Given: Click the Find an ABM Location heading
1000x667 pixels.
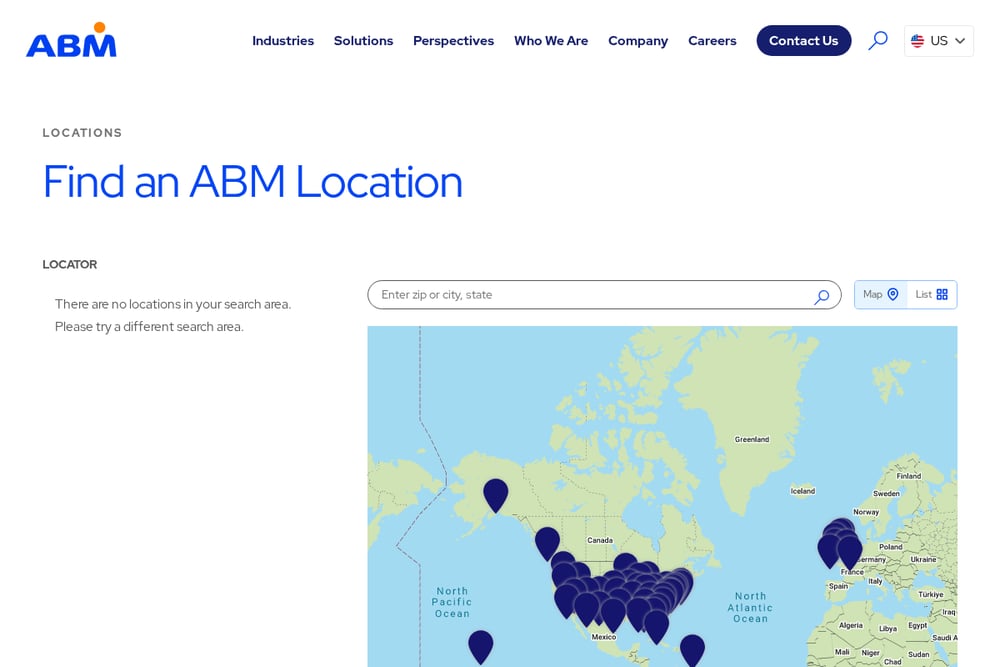Looking at the screenshot, I should tap(253, 182).
